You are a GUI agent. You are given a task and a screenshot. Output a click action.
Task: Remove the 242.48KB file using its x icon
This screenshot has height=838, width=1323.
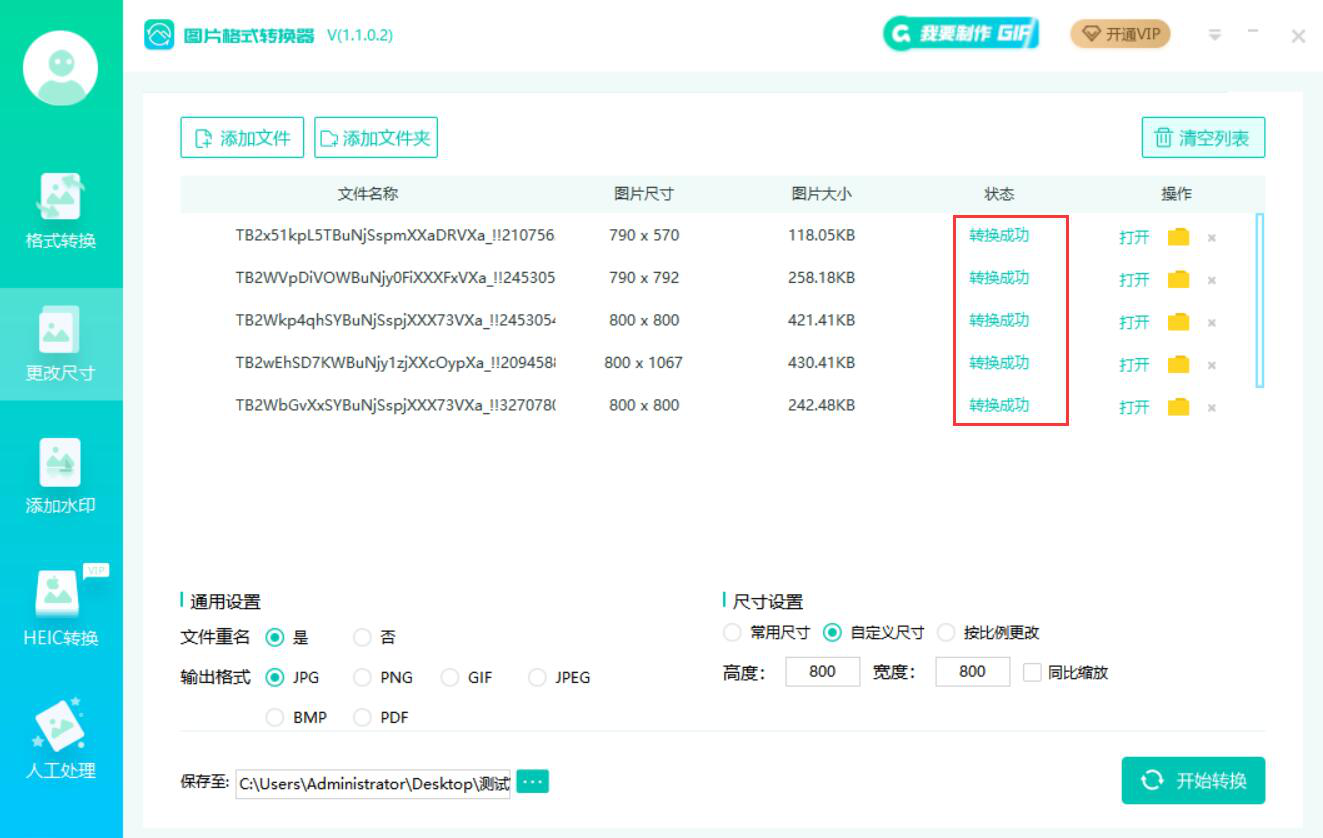tap(1211, 408)
